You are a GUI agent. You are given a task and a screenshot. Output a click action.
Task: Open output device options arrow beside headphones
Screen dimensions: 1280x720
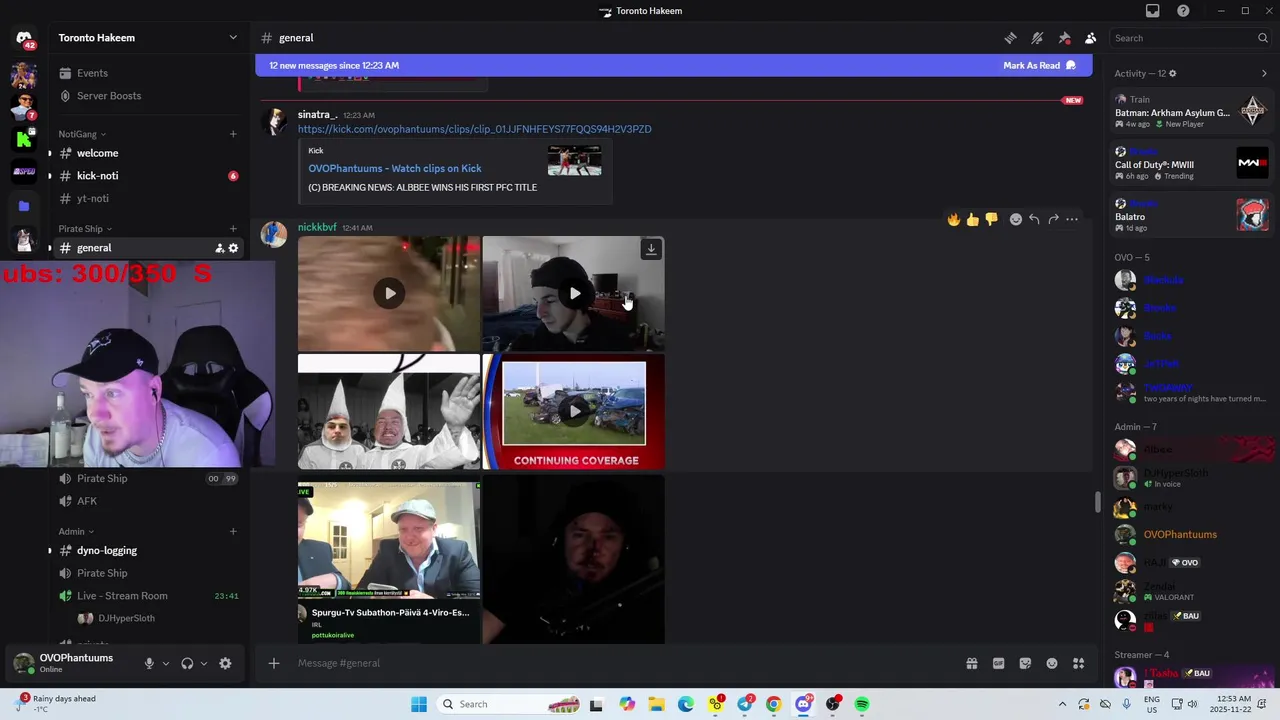[x=204, y=663]
